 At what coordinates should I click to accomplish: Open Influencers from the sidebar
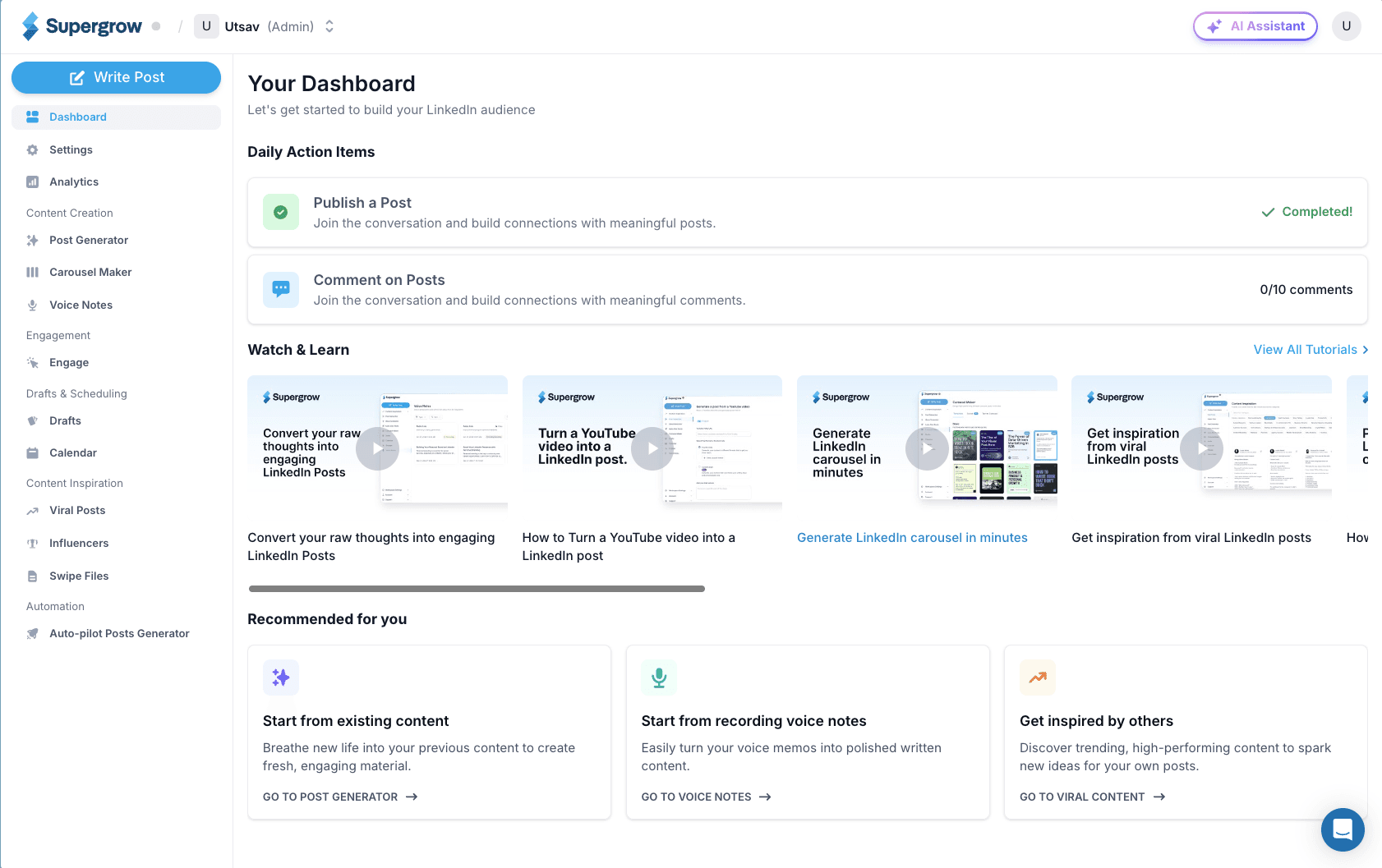tap(116, 544)
